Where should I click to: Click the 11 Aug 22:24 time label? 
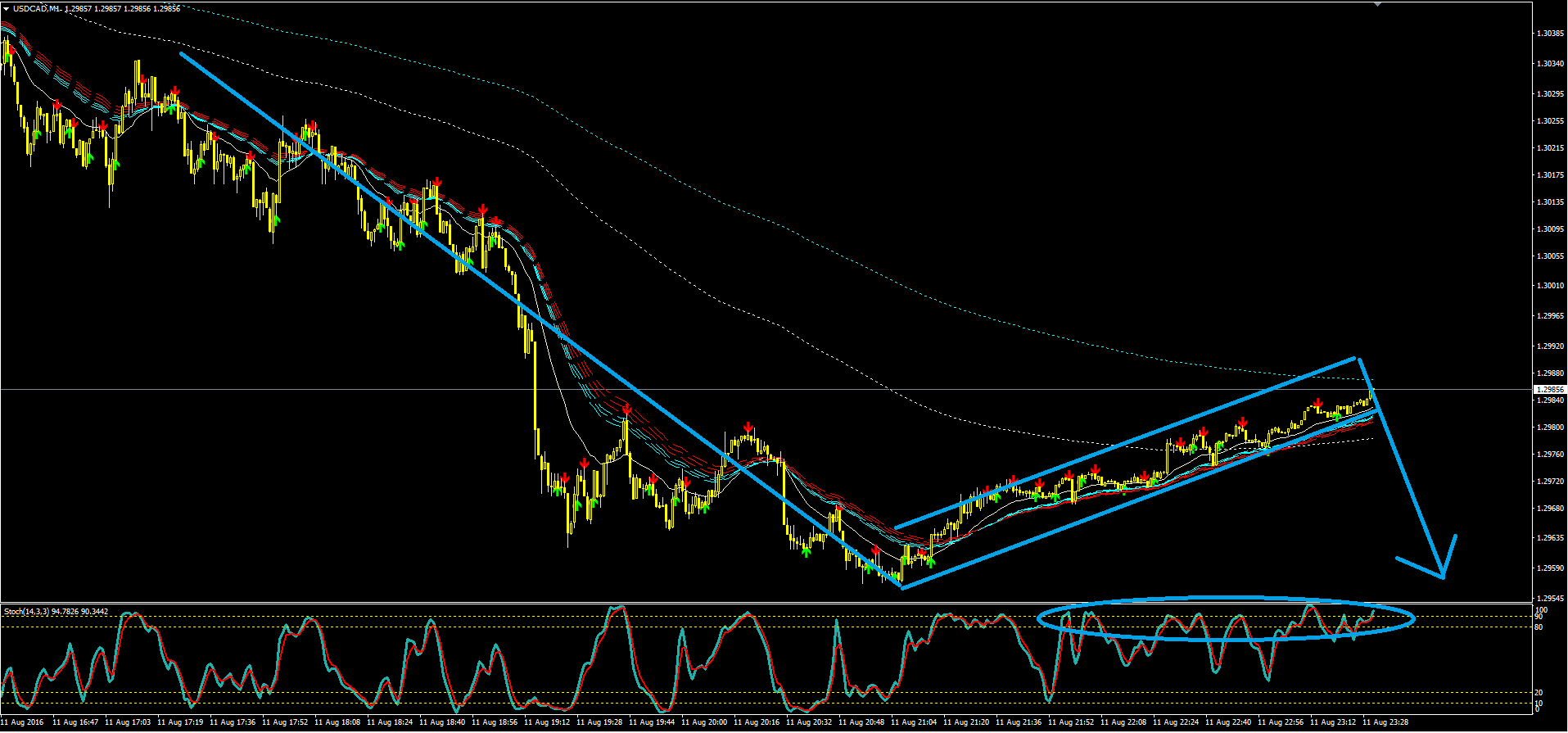(x=1176, y=722)
